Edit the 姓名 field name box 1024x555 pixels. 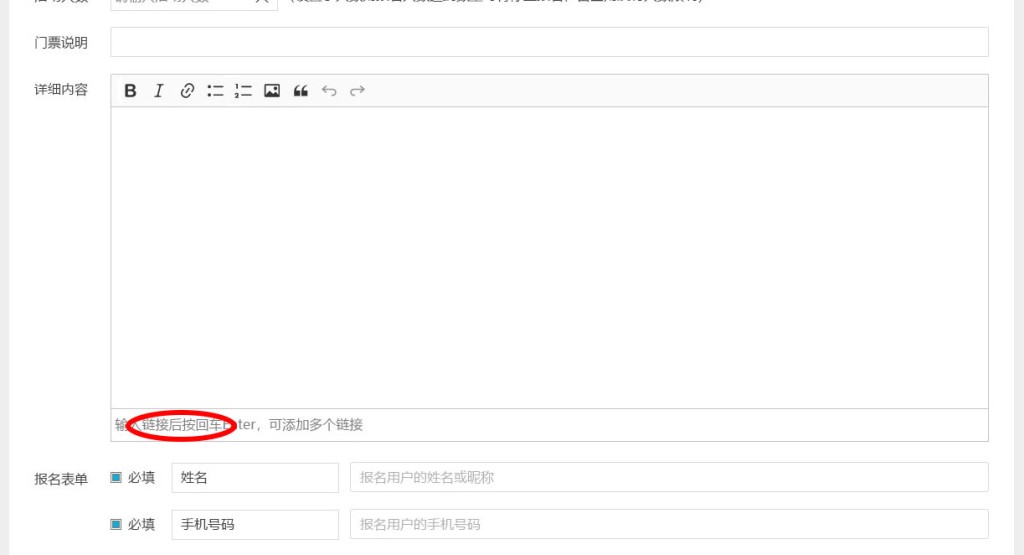255,478
